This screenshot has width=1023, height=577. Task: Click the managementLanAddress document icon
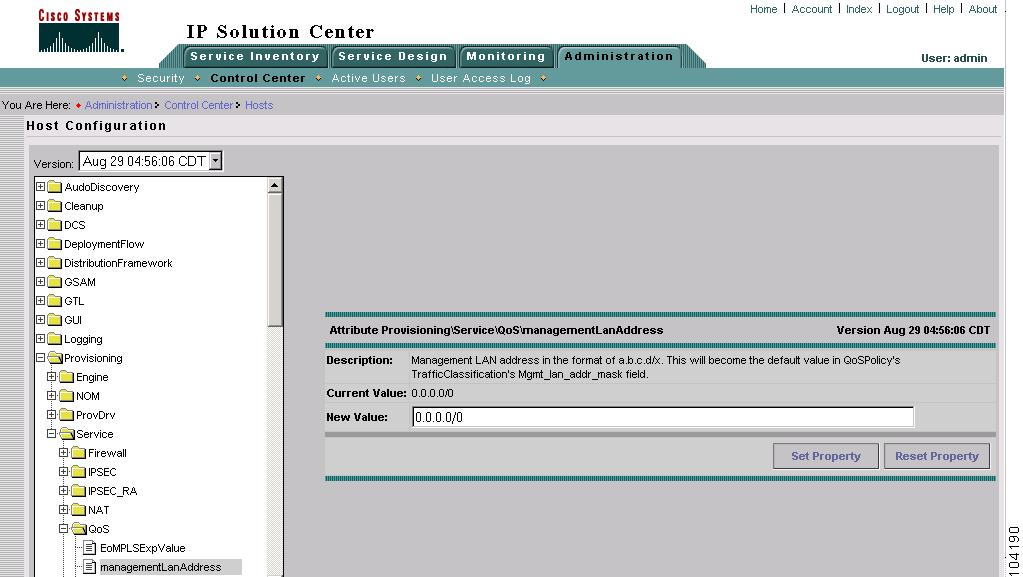click(x=89, y=567)
